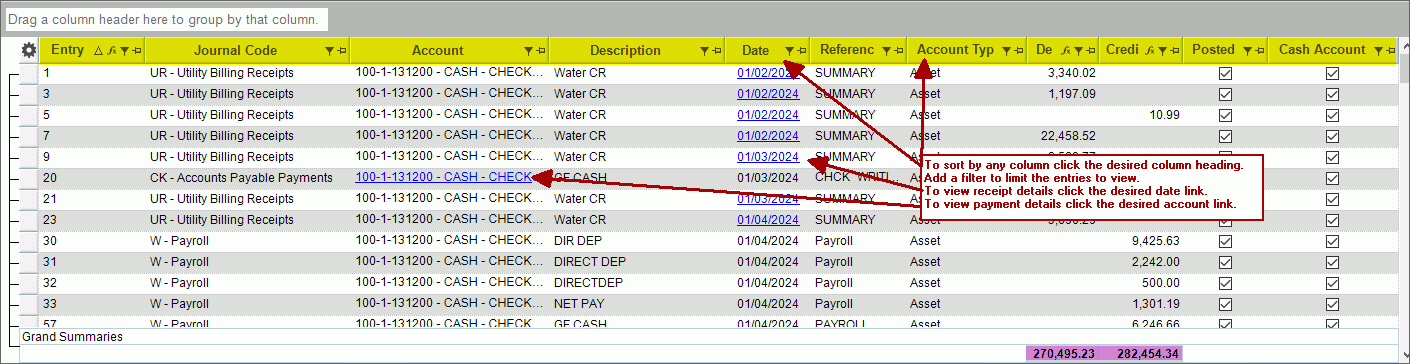Image resolution: width=1410 pixels, height=364 pixels.
Task: Pin the Date column
Action: tap(801, 51)
